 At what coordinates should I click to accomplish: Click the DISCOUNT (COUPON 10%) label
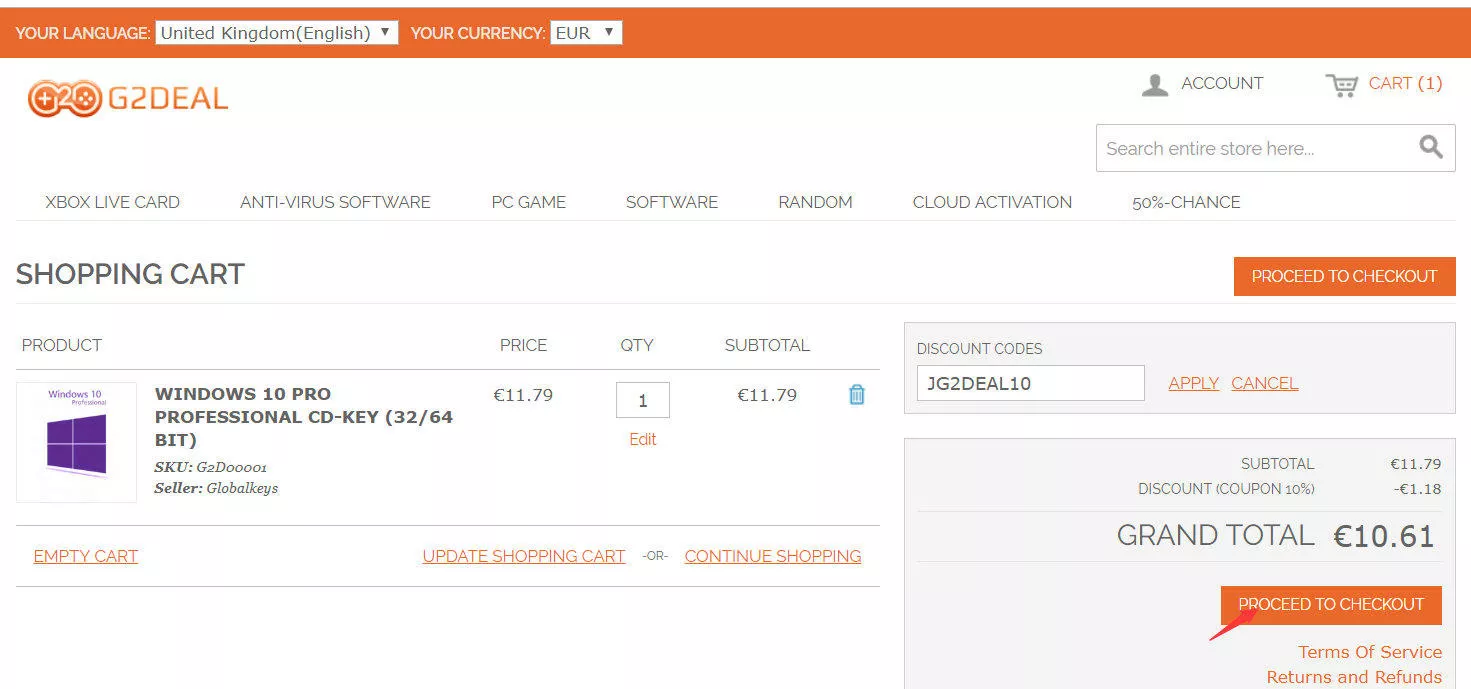pos(1226,489)
